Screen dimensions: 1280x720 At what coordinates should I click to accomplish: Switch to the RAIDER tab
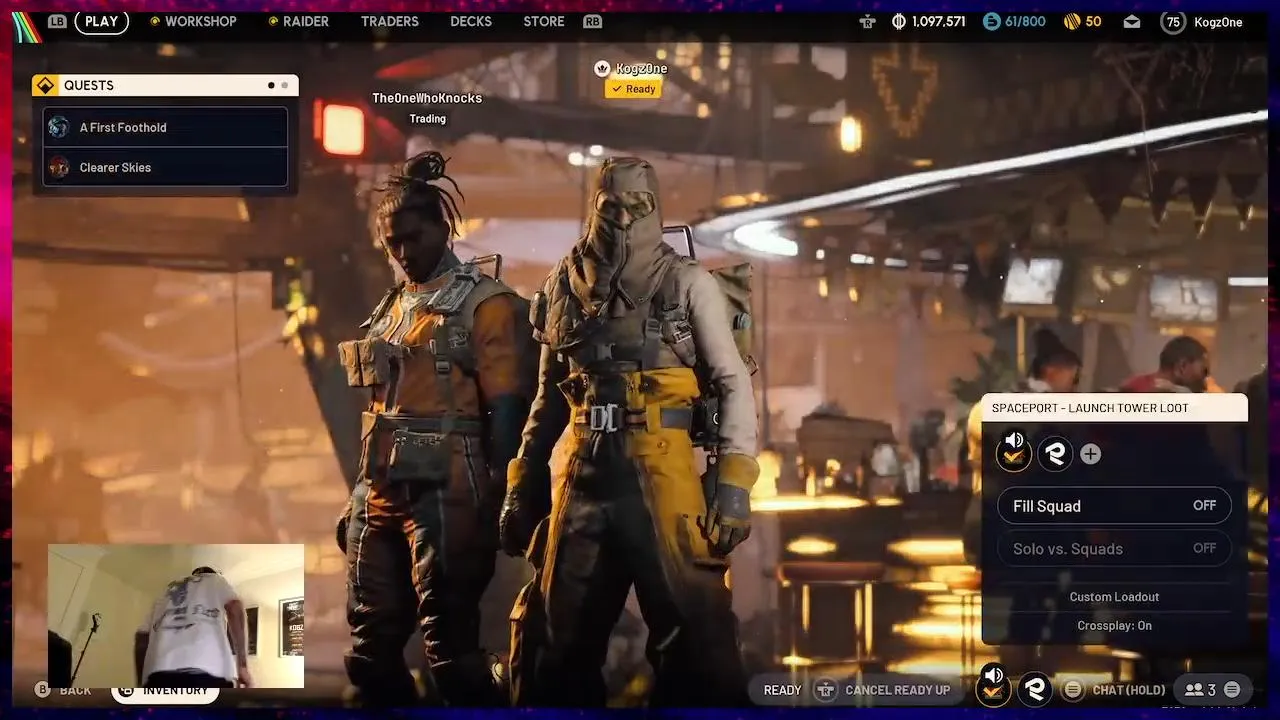[305, 21]
